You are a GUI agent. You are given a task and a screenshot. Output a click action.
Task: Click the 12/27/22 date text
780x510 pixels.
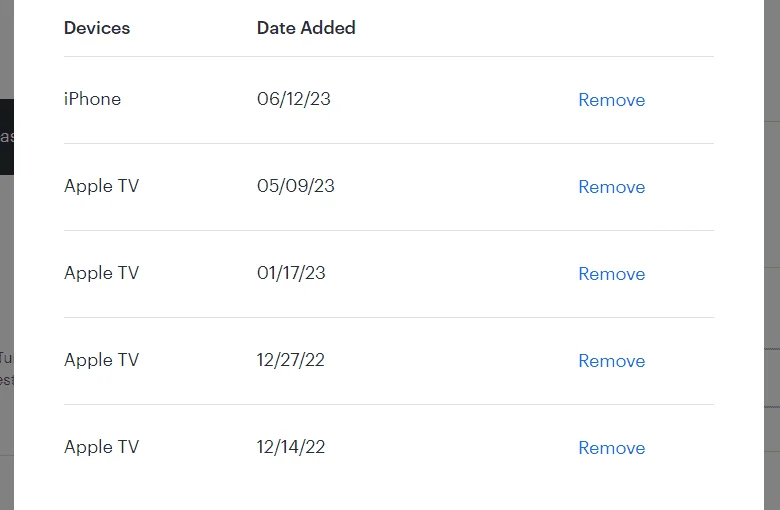(291, 360)
